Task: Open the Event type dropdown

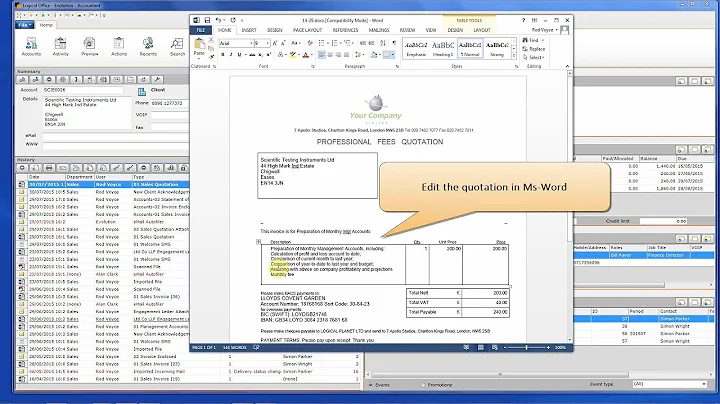Action: [703, 384]
